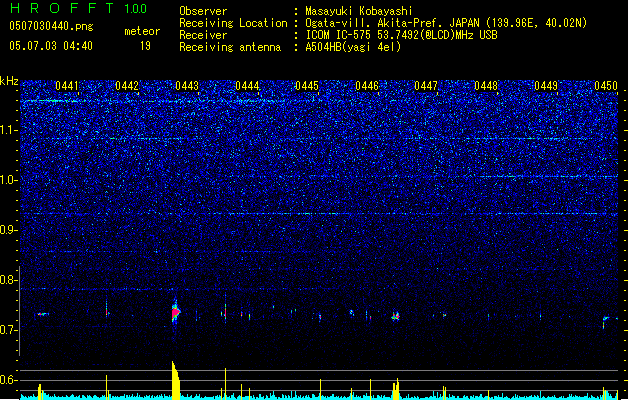Screen dimensions: 629x400
Task: Click the 0446 time marker
Action: 367,86
